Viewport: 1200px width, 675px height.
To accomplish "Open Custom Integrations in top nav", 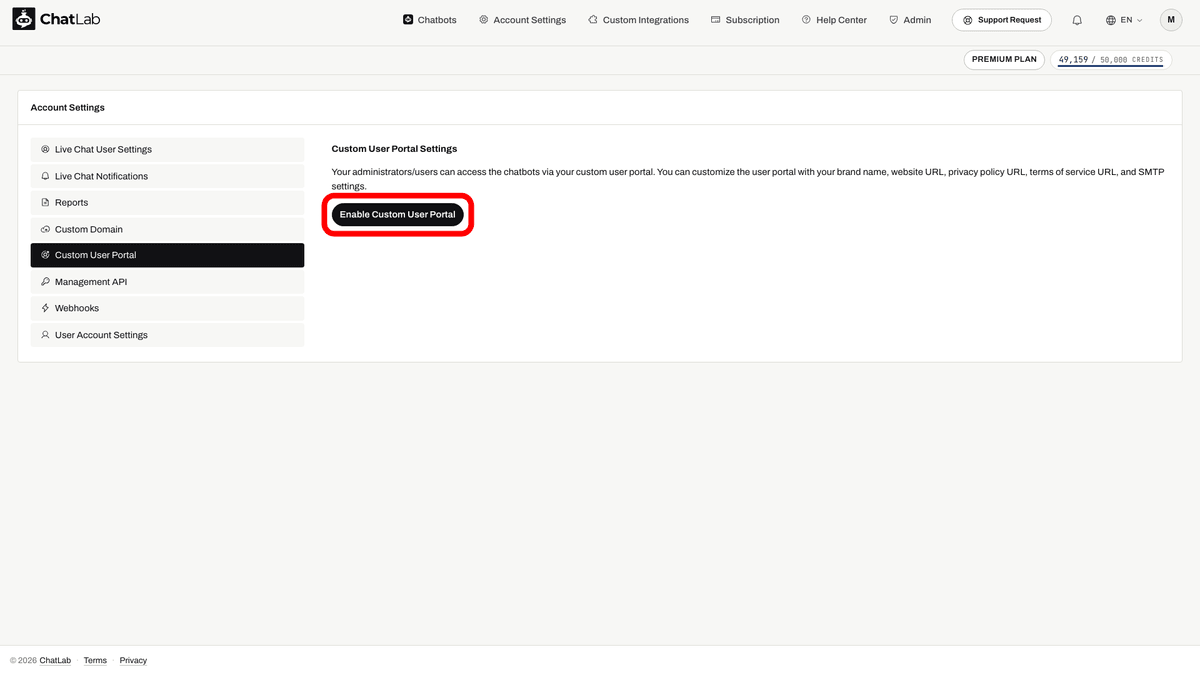I will (x=638, y=20).
